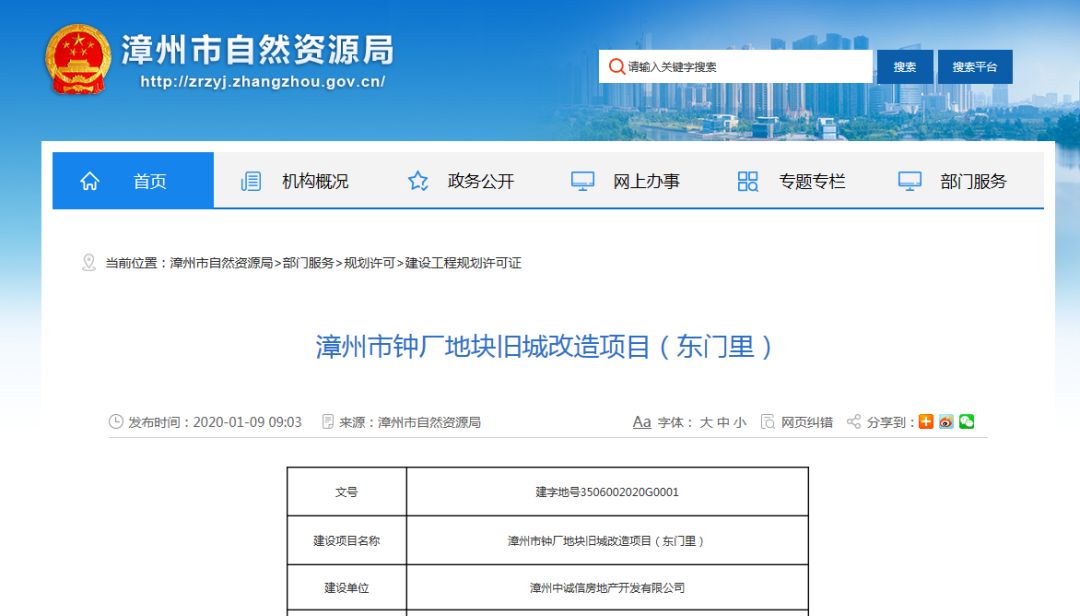Click the monitor icon beside 部门服务

(909, 181)
